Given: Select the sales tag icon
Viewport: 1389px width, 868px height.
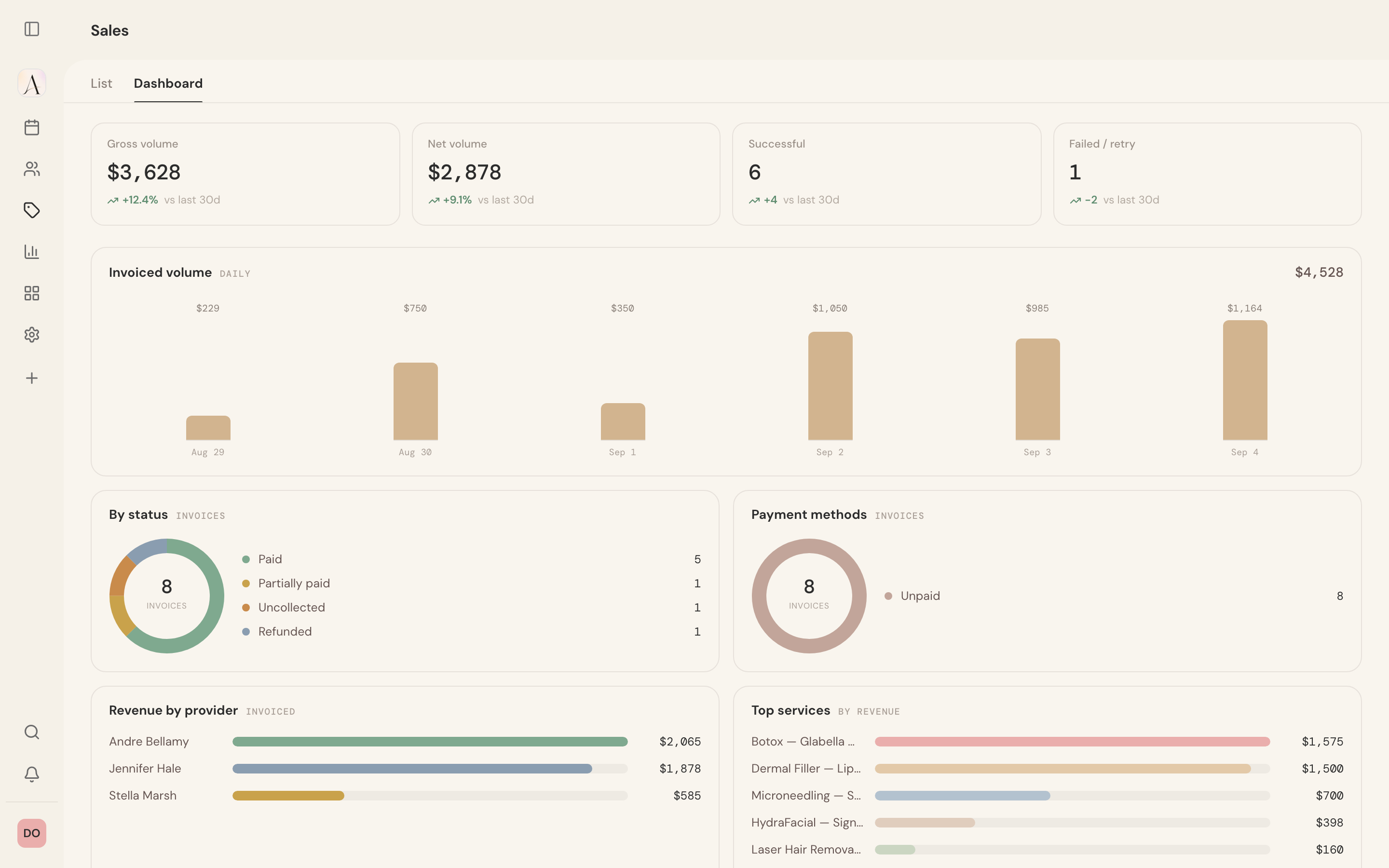Looking at the screenshot, I should point(31,210).
